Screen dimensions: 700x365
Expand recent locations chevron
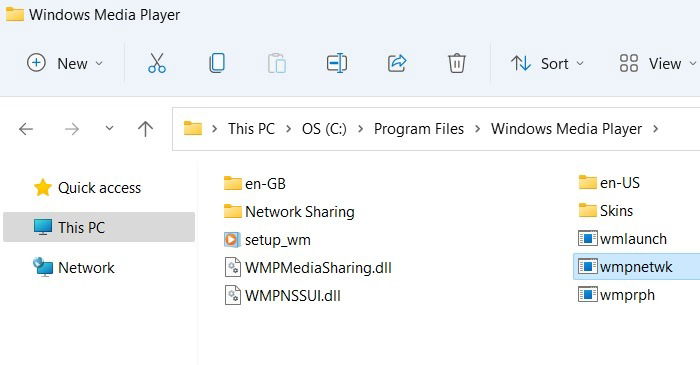[109, 129]
